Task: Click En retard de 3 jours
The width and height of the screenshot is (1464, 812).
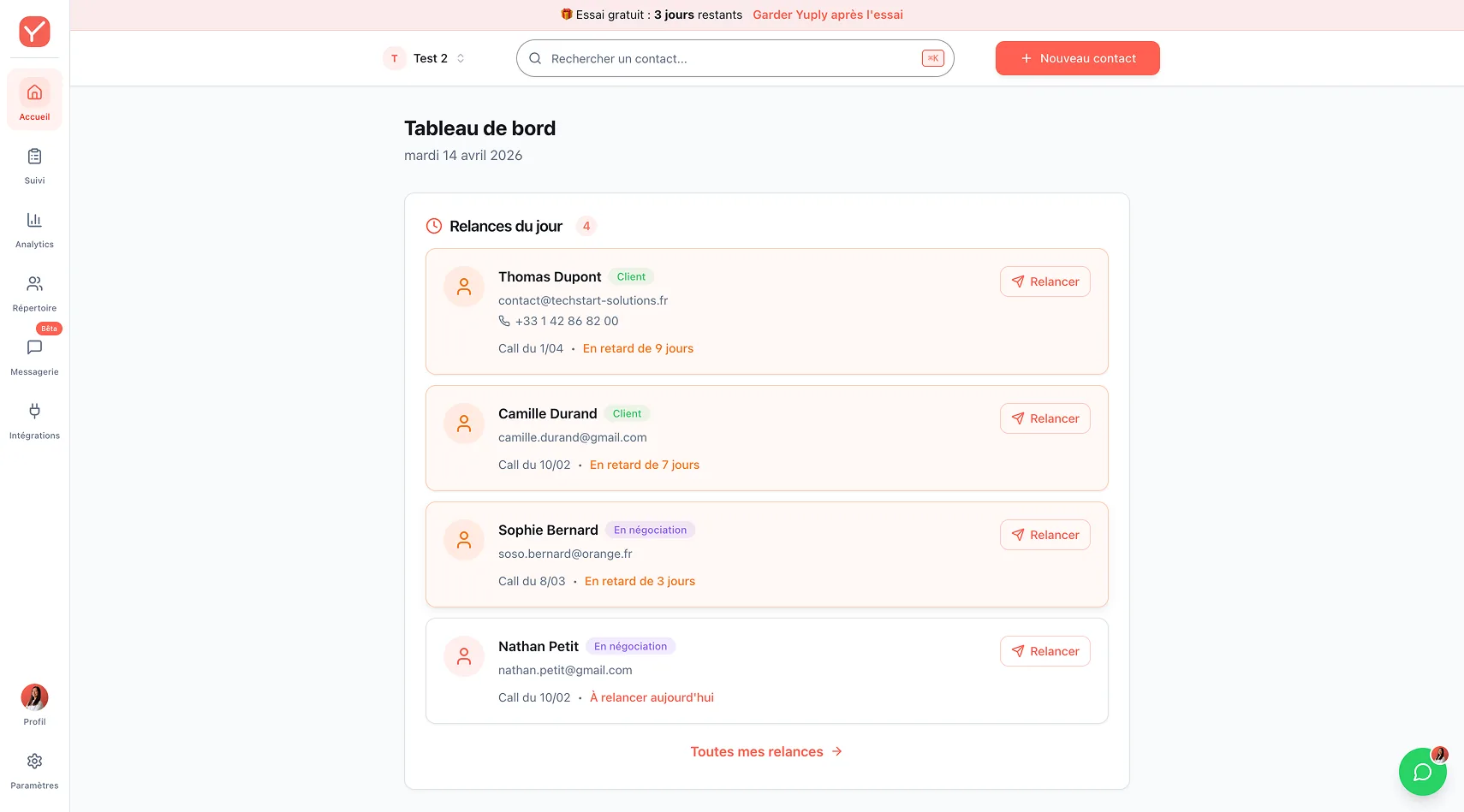Action: coord(640,581)
